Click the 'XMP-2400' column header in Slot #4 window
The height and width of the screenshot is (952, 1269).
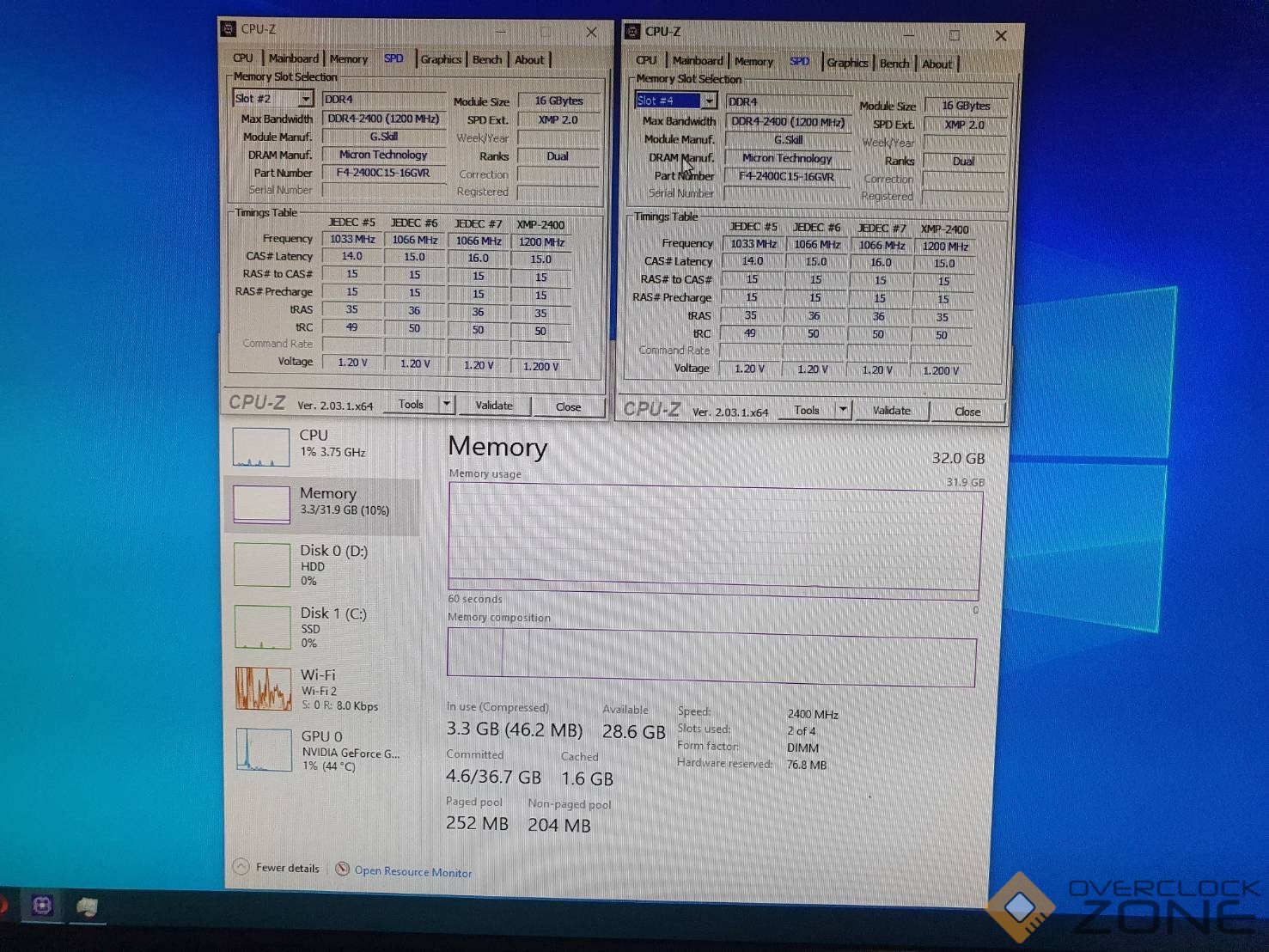tap(944, 229)
